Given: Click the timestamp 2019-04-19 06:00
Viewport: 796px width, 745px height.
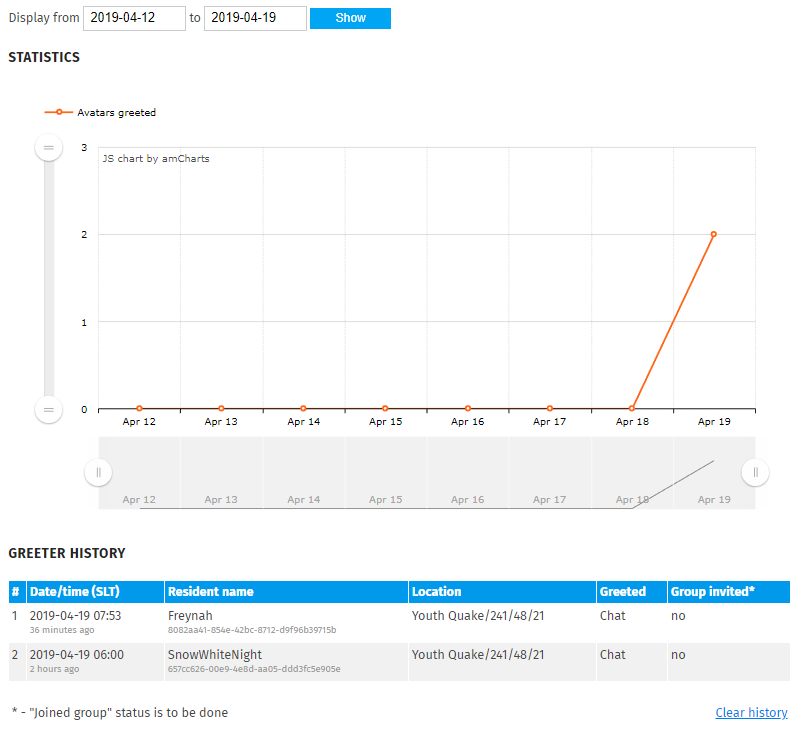Looking at the screenshot, I should (77, 655).
